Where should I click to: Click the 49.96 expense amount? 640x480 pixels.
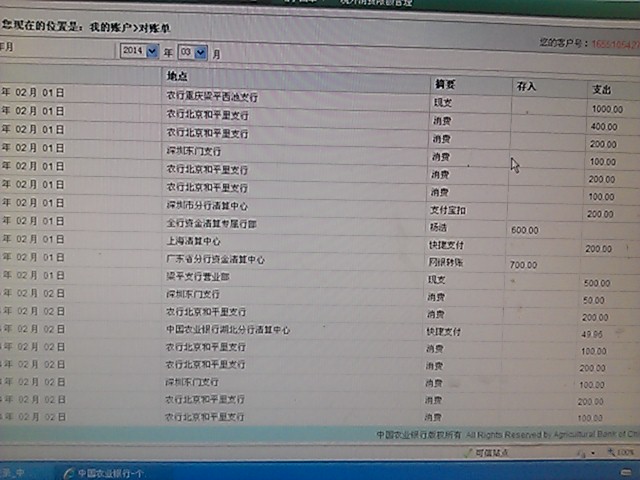click(592, 334)
